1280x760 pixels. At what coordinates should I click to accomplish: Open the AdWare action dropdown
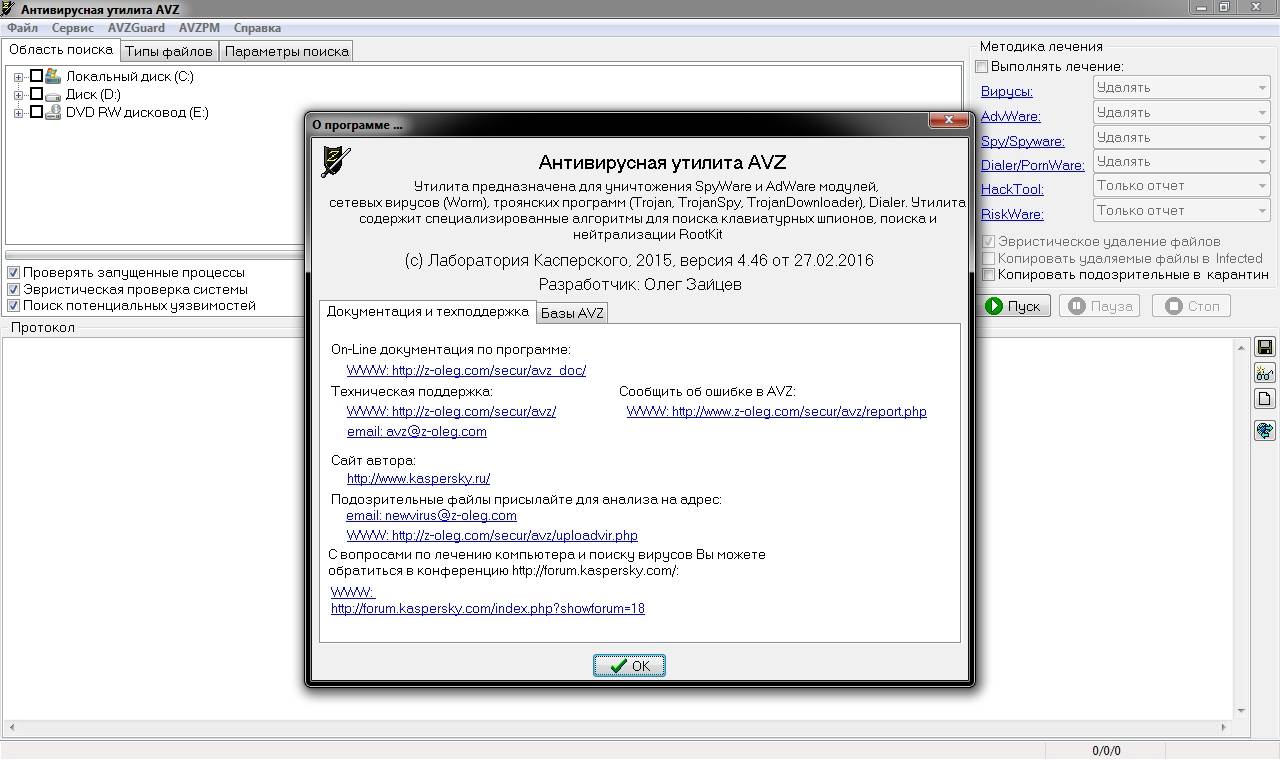point(1181,113)
